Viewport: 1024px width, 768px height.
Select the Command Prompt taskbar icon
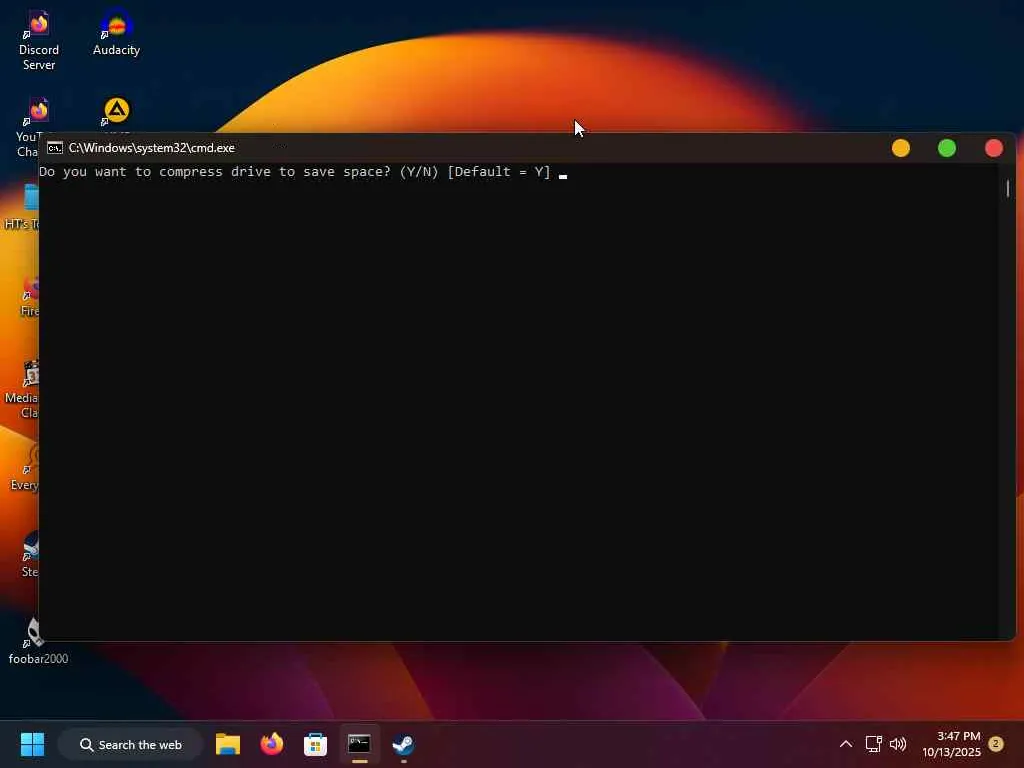359,744
